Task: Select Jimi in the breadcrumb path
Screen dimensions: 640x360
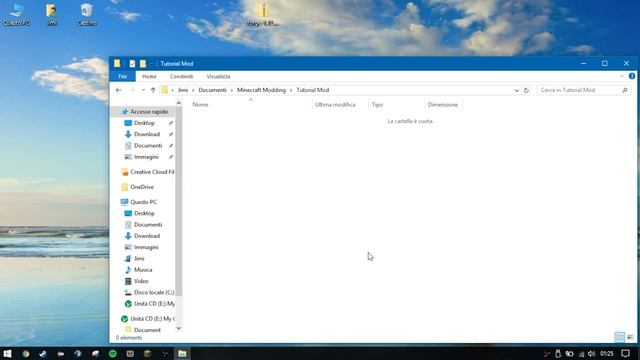Action: [183, 90]
